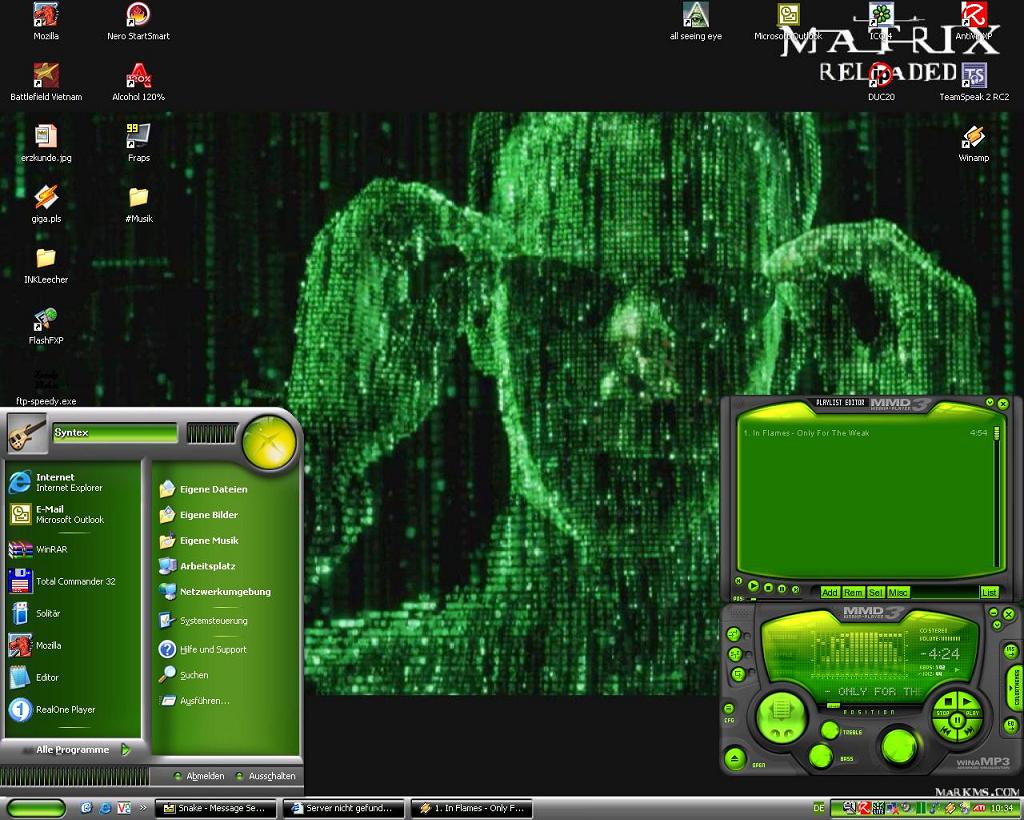Launch the AntiVir XP desktop icon
This screenshot has height=820, width=1024.
click(x=974, y=22)
